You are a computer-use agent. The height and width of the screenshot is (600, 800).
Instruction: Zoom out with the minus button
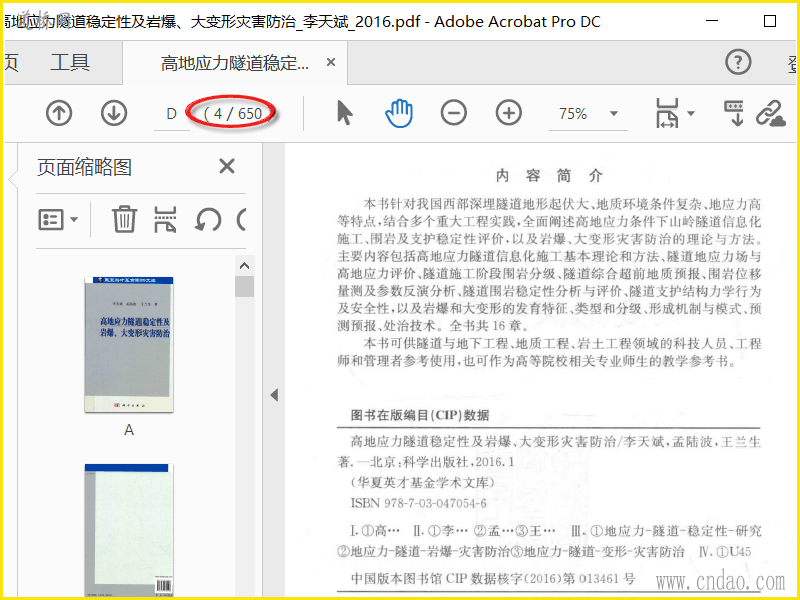coord(454,113)
